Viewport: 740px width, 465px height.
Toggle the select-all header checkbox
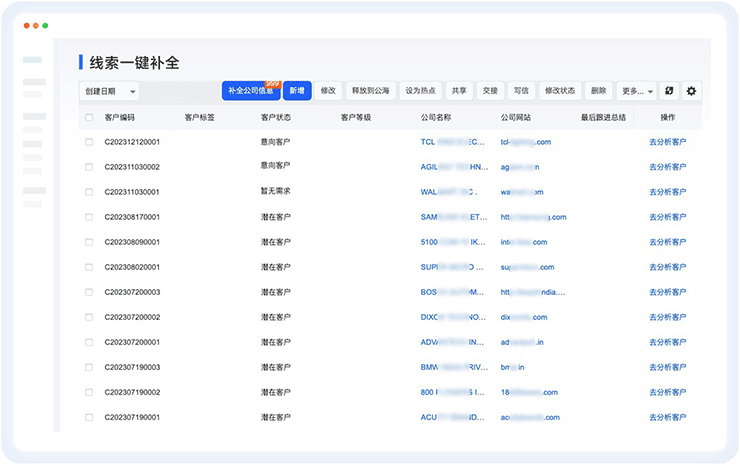[89, 118]
